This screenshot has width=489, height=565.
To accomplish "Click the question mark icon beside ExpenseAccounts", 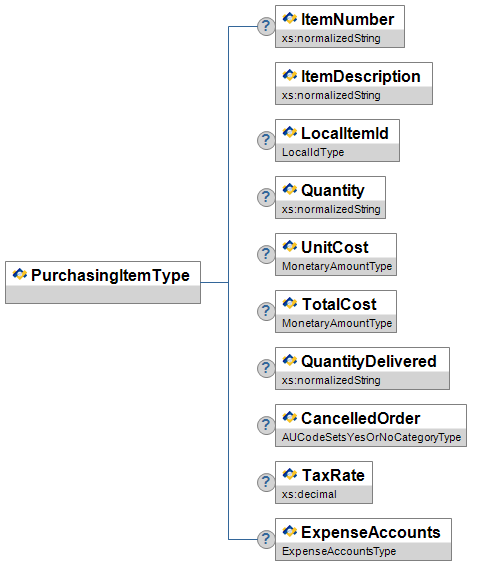I will (266, 539).
